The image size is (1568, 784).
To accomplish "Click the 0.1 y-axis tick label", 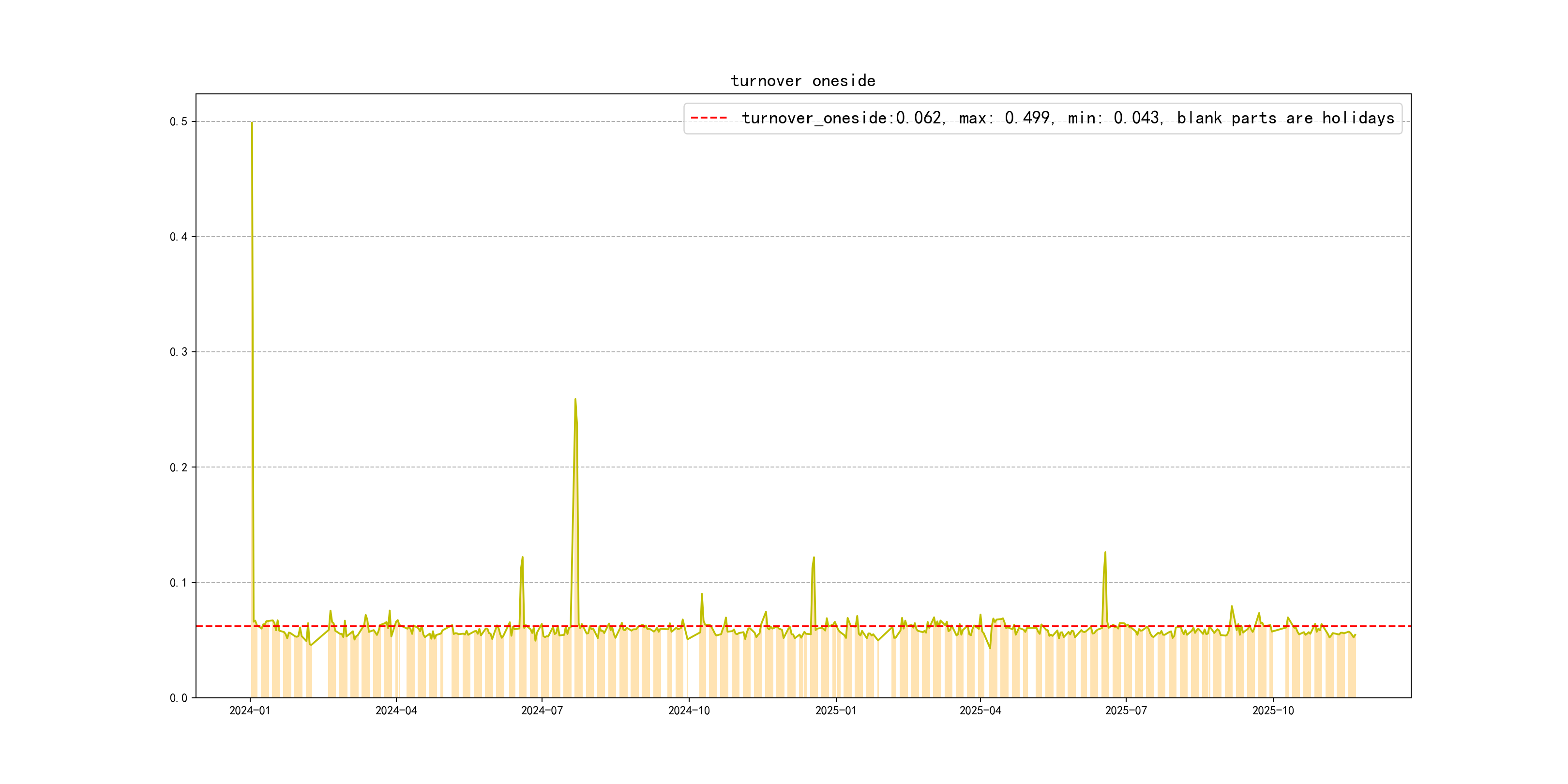I will coord(179,583).
